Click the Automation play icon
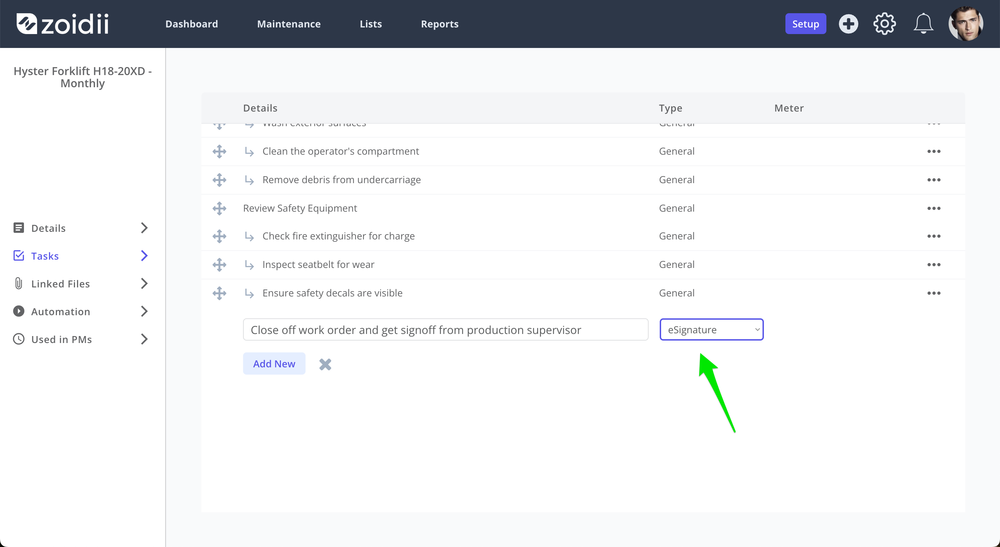 [18, 311]
